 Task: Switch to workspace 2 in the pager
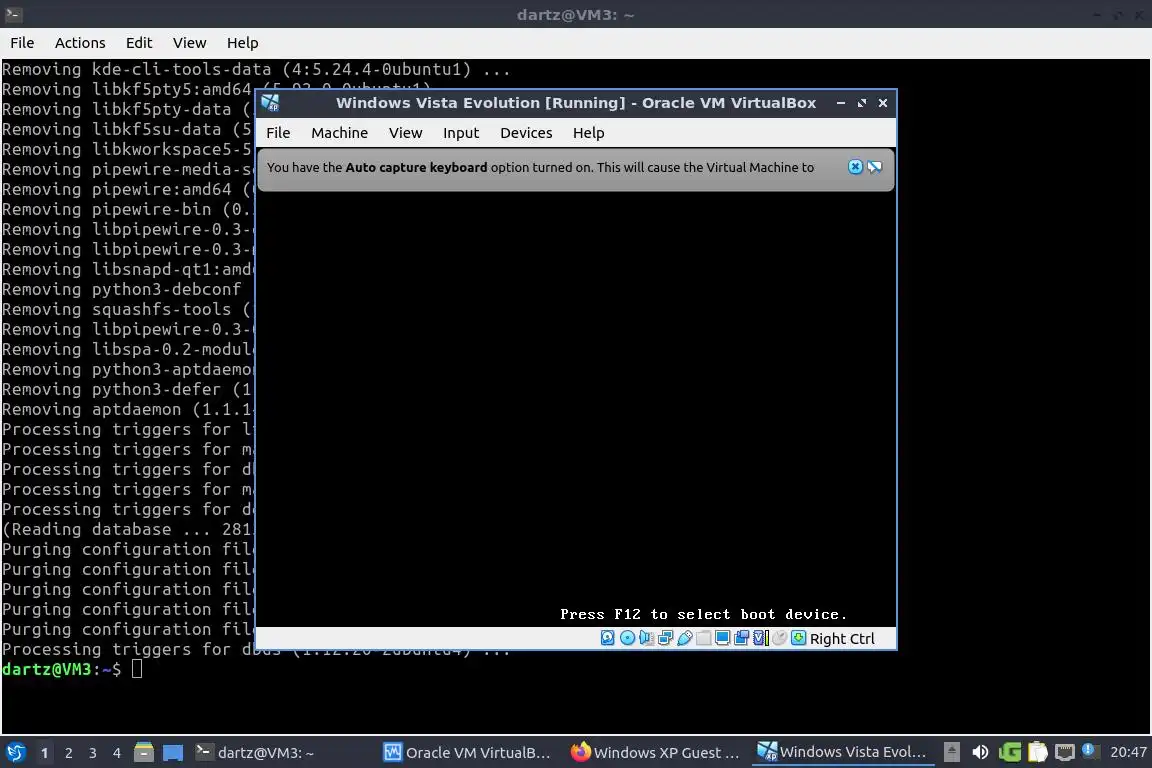68,753
